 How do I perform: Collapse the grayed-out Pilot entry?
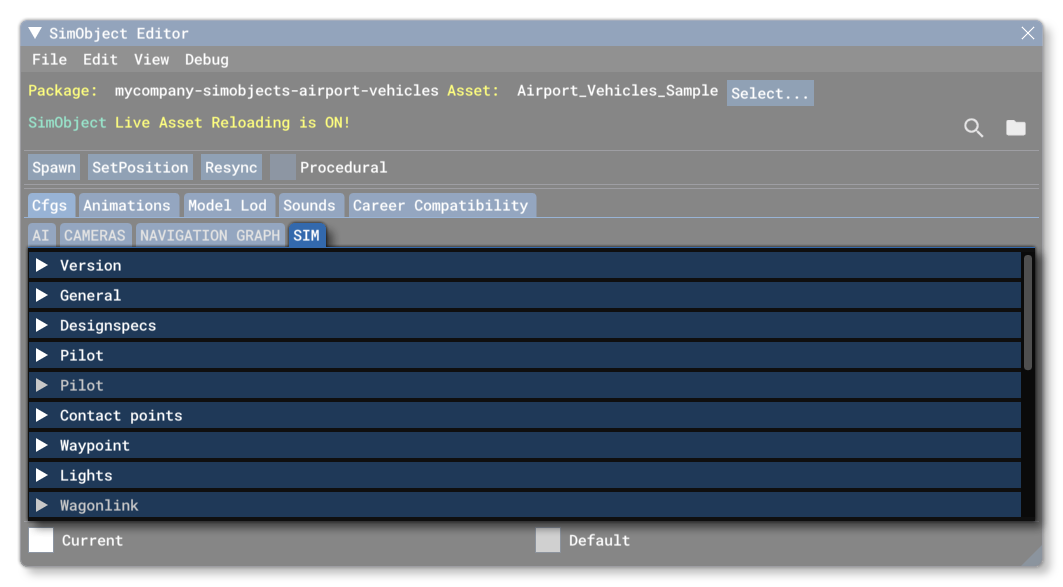pyautogui.click(x=42, y=385)
